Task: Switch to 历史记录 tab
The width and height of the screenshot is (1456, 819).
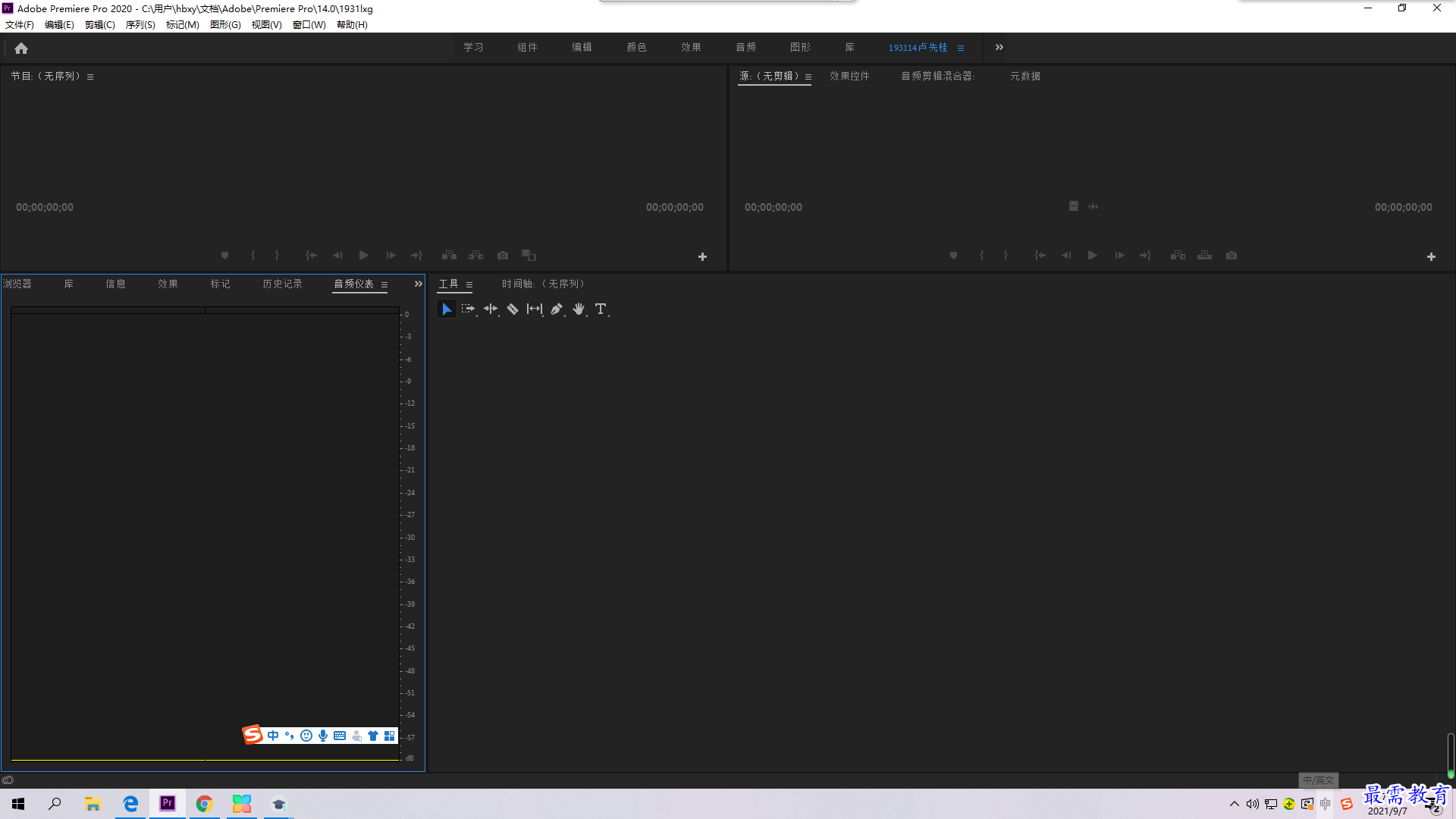Action: 282,284
